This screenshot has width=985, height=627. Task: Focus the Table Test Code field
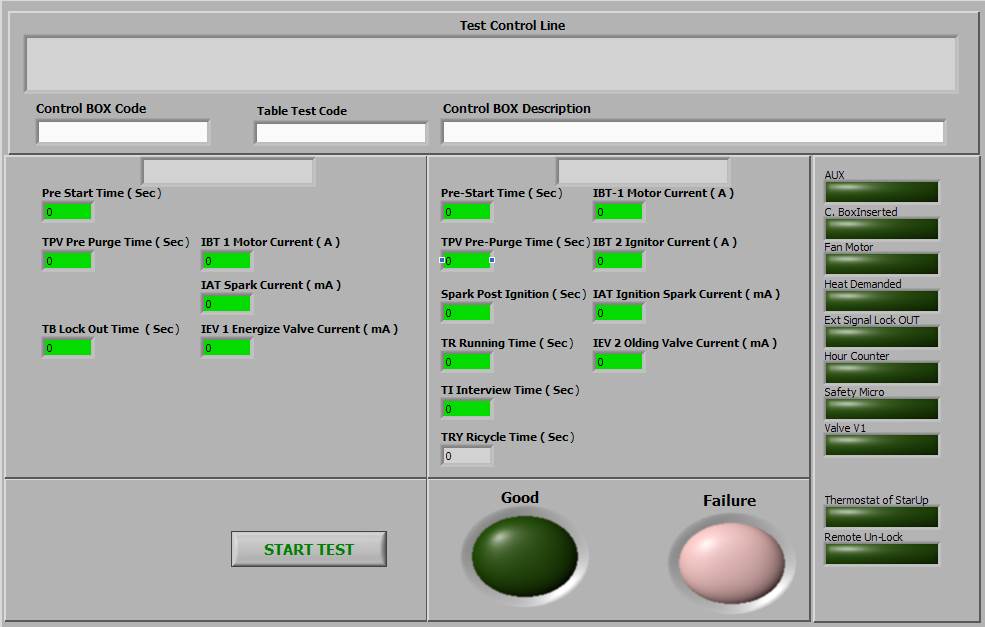[x=341, y=133]
